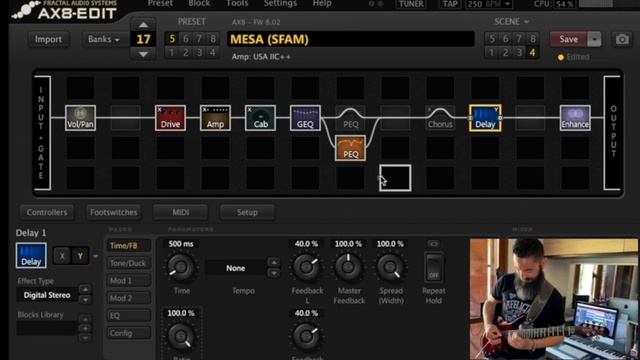The width and height of the screenshot is (640, 360).
Task: Switch to scene 2
Action: pos(505,52)
